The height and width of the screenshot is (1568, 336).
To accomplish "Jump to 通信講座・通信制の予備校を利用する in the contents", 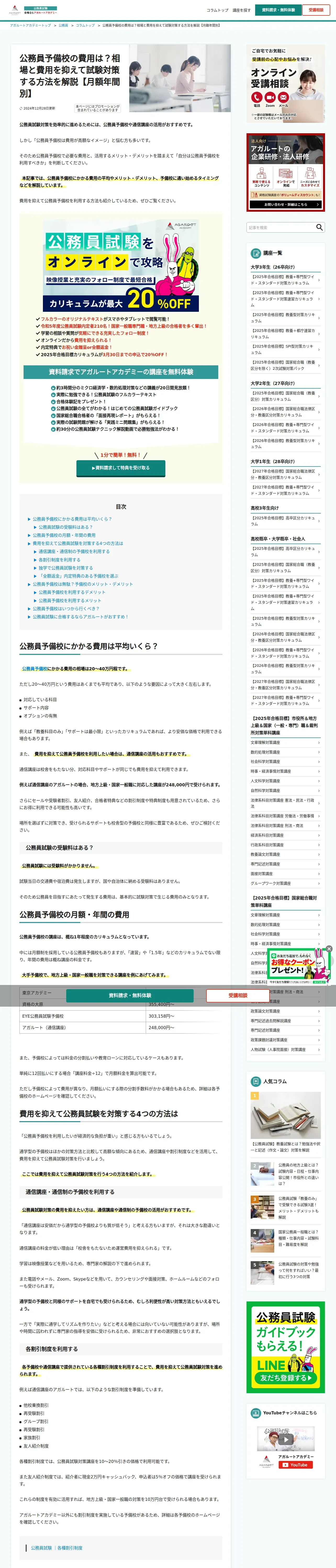I will [74, 551].
